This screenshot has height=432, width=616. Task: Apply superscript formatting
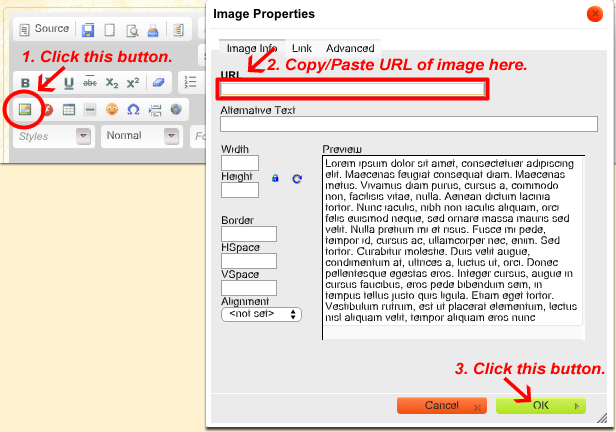[x=132, y=83]
